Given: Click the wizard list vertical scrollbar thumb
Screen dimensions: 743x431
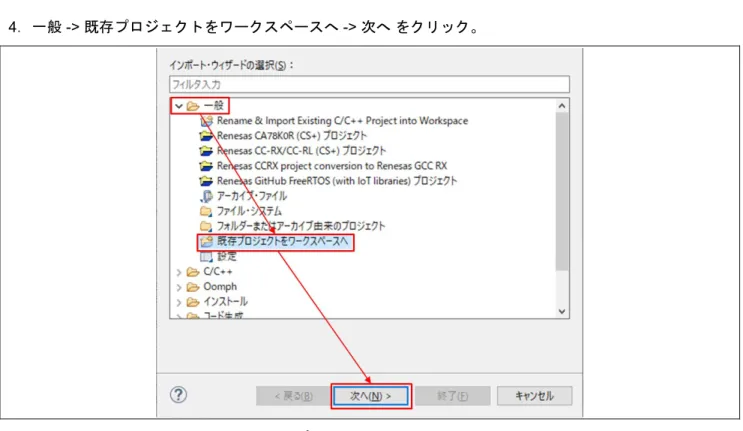Looking at the screenshot, I should click(562, 191).
